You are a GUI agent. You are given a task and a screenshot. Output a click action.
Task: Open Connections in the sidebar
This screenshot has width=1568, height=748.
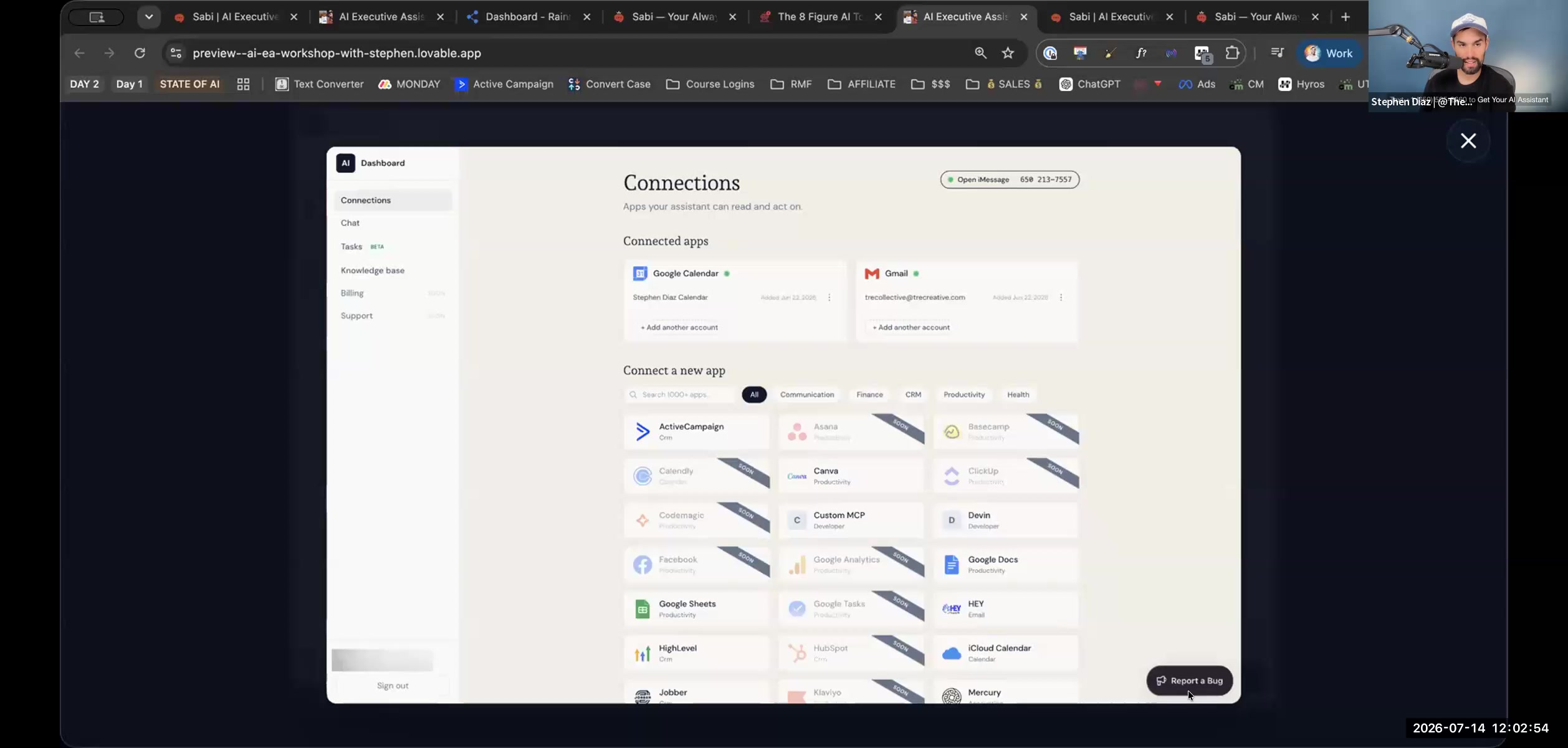pyautogui.click(x=393, y=200)
